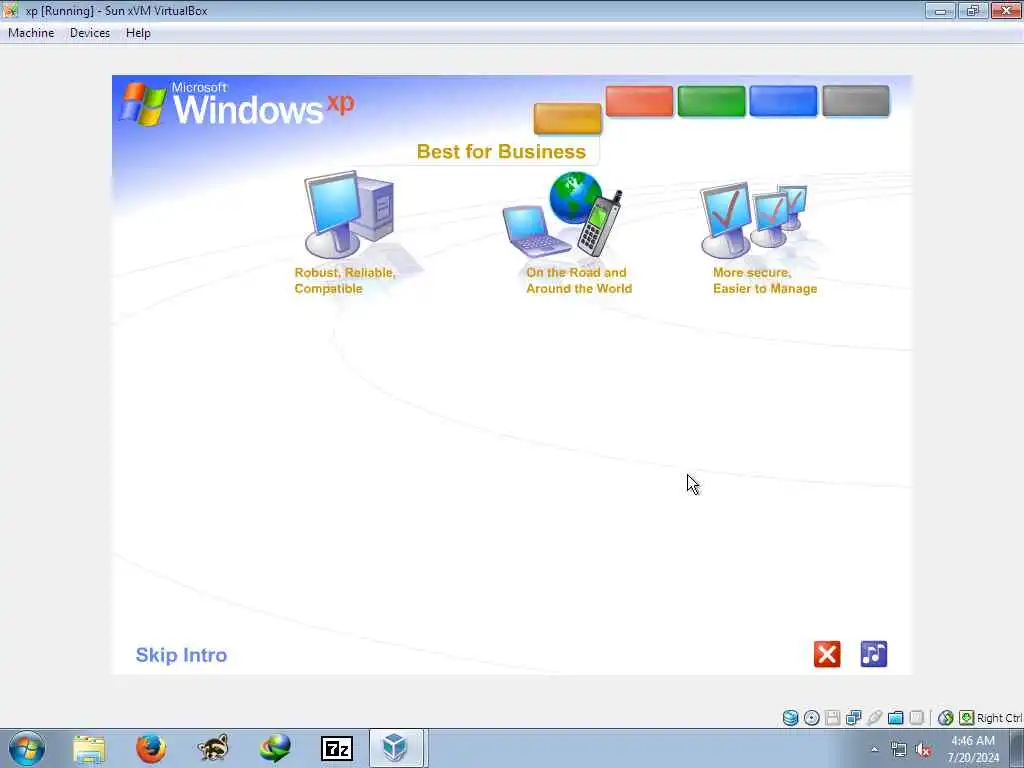
Task: Select the orange tour section tab
Action: coord(568,118)
